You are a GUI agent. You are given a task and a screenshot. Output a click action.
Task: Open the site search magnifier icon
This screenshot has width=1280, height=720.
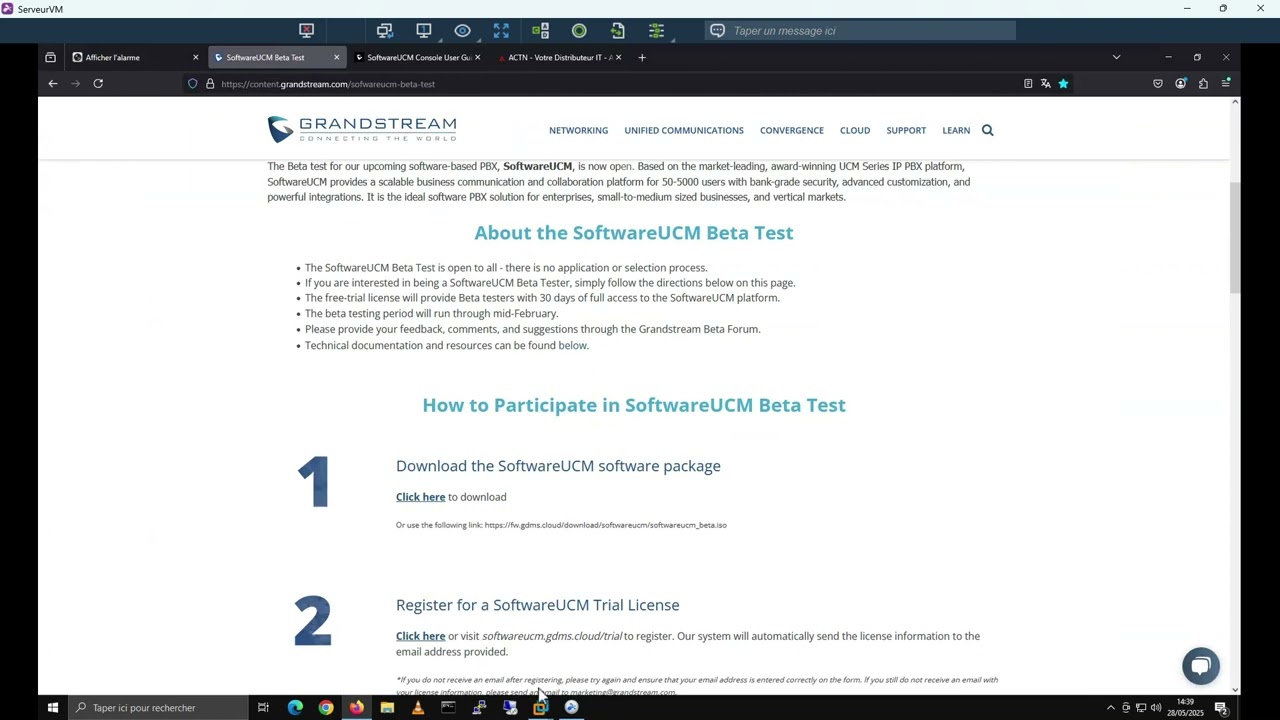(987, 130)
